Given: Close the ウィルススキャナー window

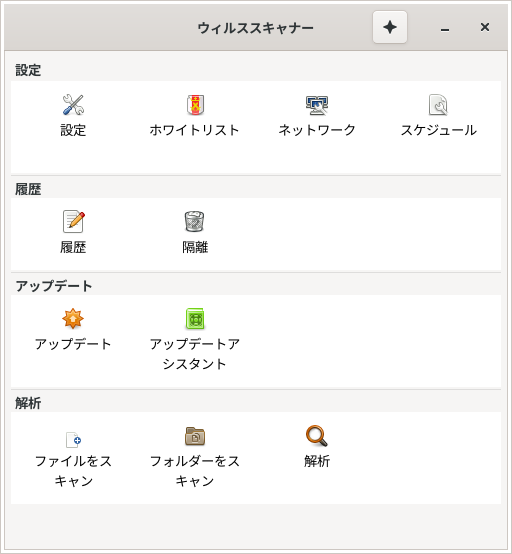Looking at the screenshot, I should (485, 27).
